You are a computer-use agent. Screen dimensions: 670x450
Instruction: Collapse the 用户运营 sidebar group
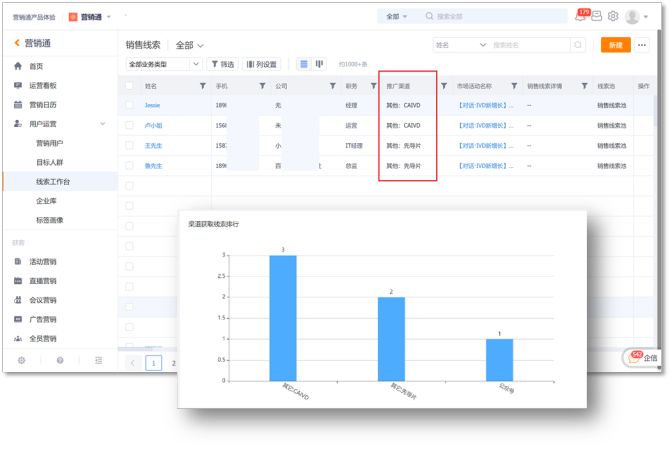pos(103,123)
